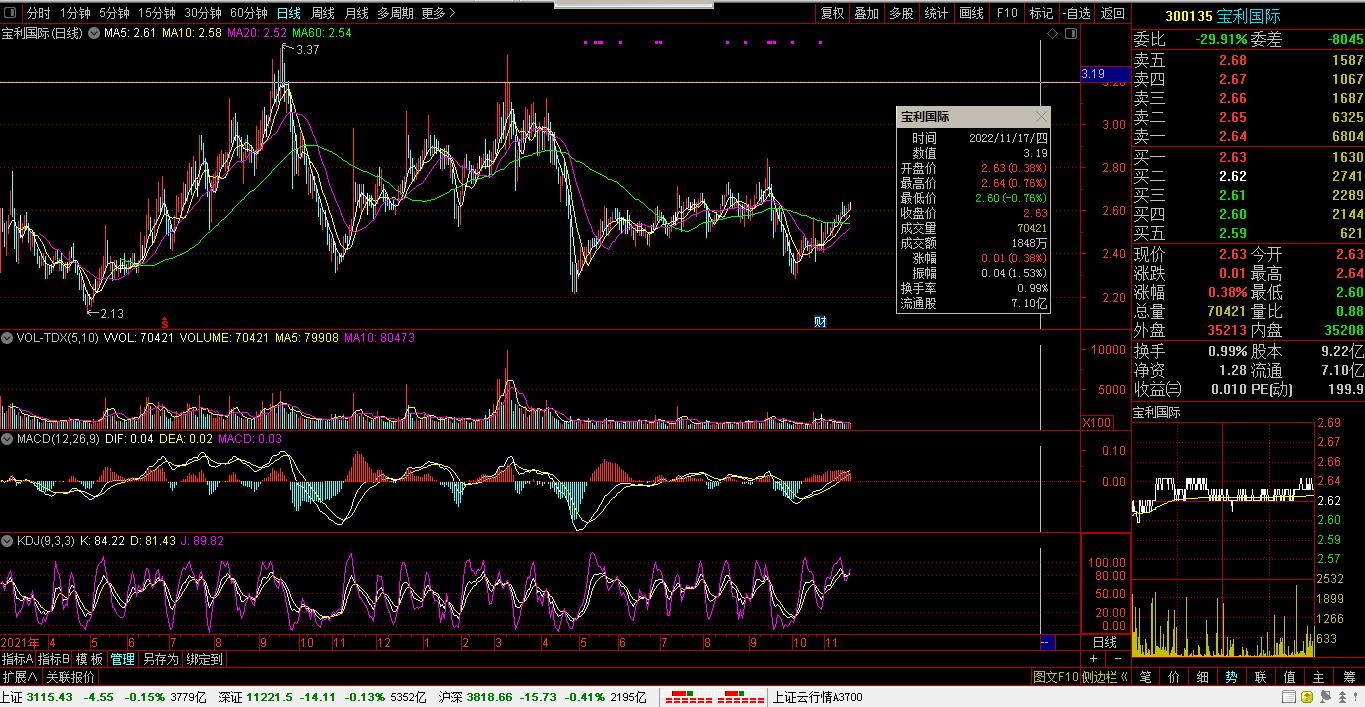Viewport: 1365px width, 707px height.
Task: Click the minus zoom button below 日线
Action: pyautogui.click(x=1117, y=659)
